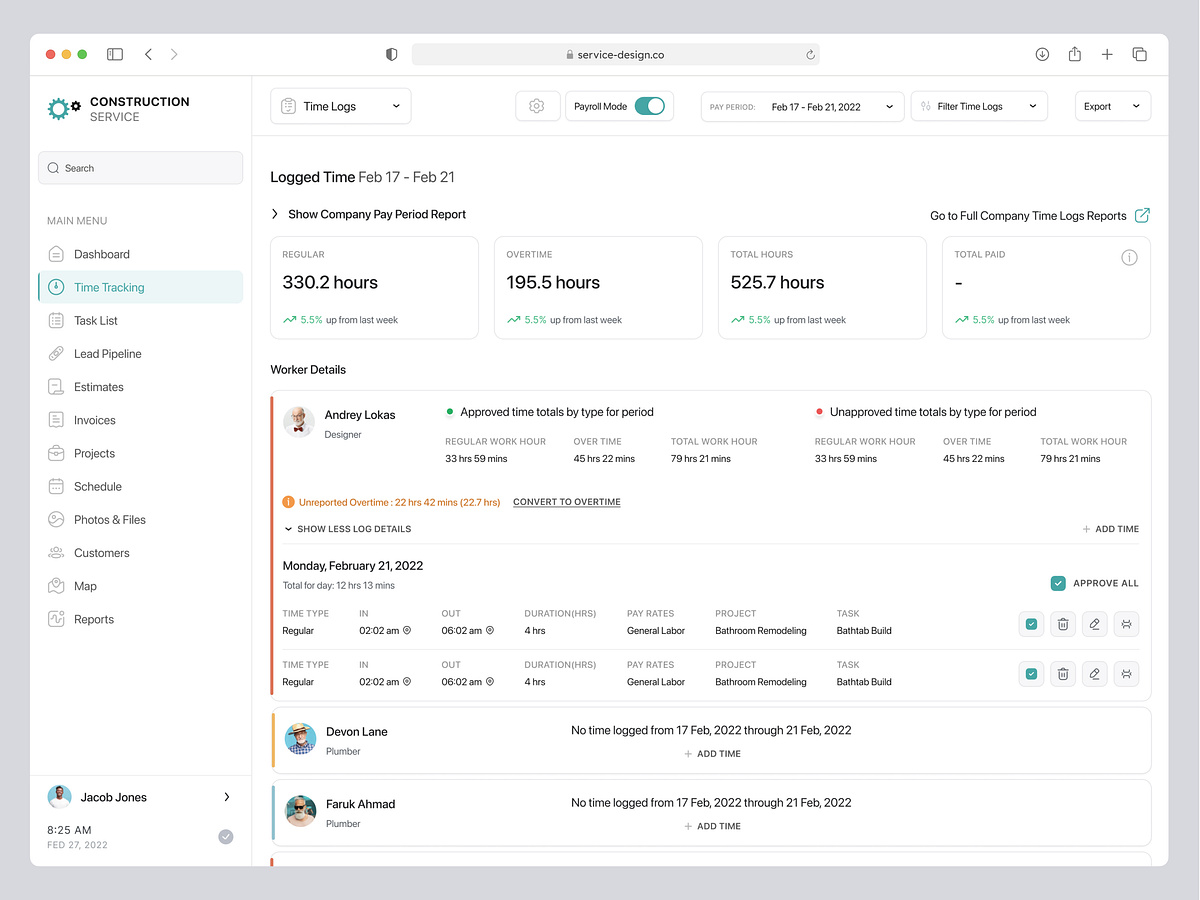Open Customers in the sidebar
The height and width of the screenshot is (900, 1200).
coord(140,553)
